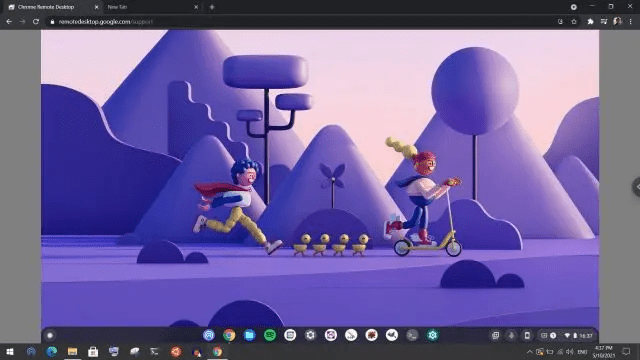Open the first blue shelf app icon

point(209,335)
